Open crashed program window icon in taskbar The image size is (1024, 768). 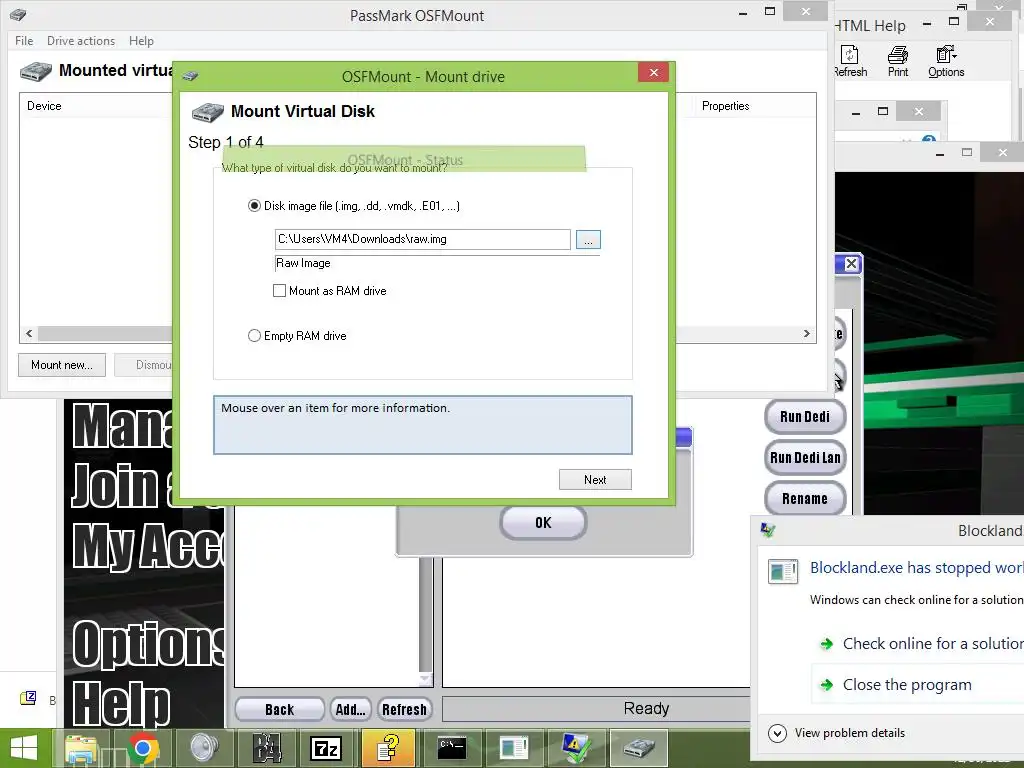[513, 748]
